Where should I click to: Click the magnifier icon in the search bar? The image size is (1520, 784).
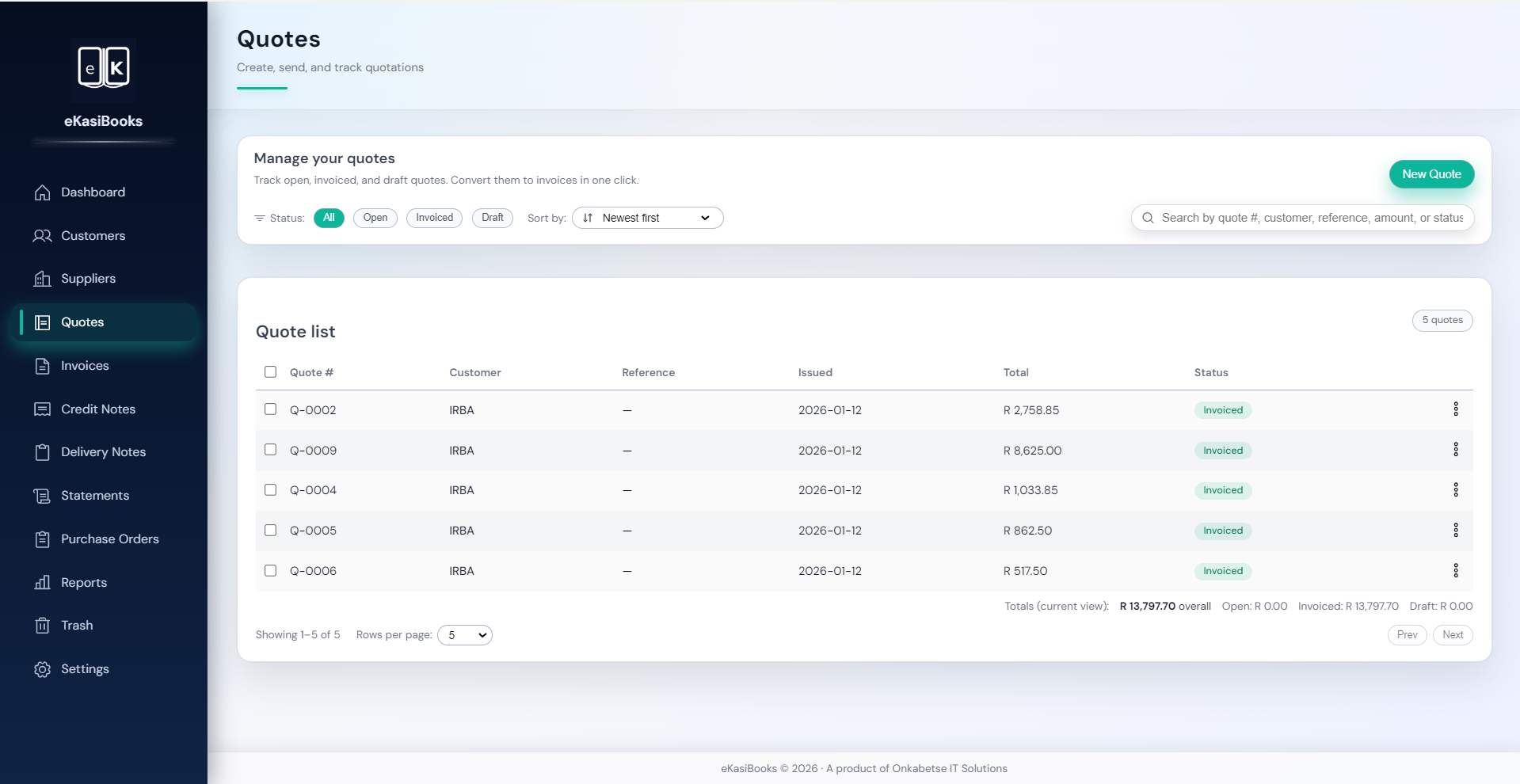click(x=1149, y=218)
